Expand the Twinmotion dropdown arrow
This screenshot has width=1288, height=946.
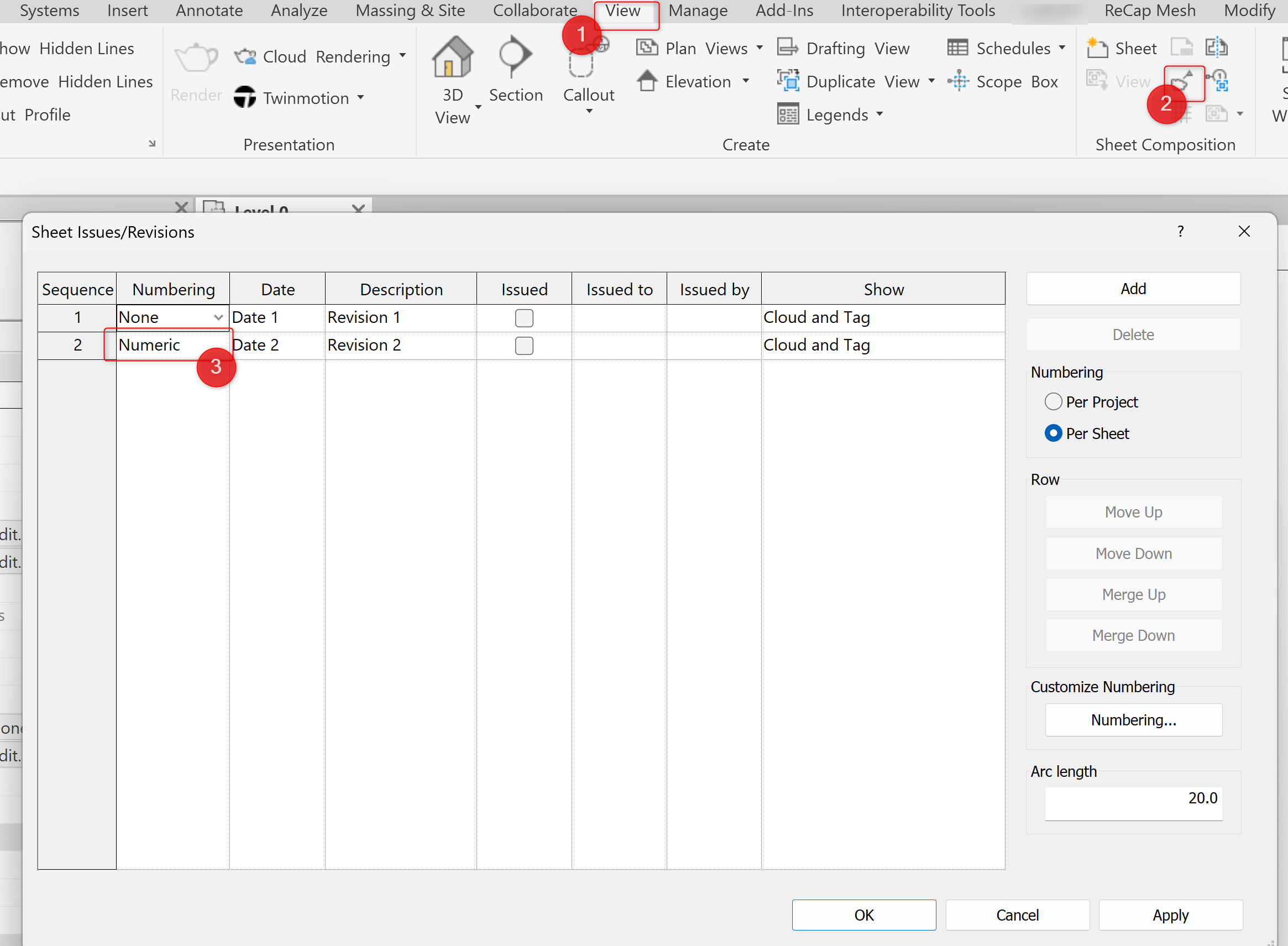tap(360, 97)
